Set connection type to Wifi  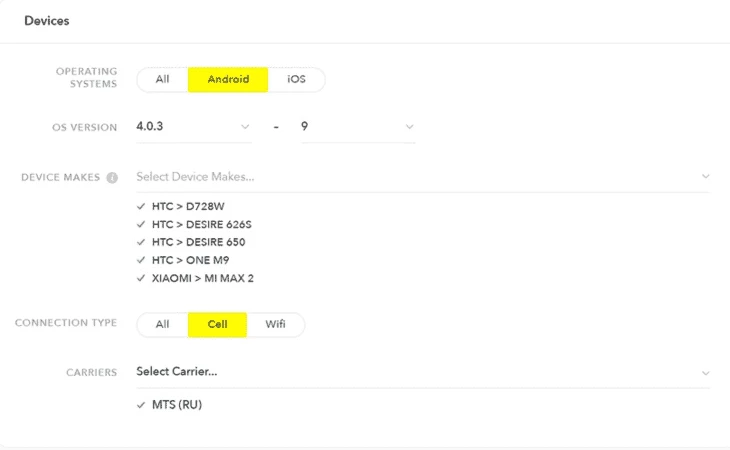(275, 324)
